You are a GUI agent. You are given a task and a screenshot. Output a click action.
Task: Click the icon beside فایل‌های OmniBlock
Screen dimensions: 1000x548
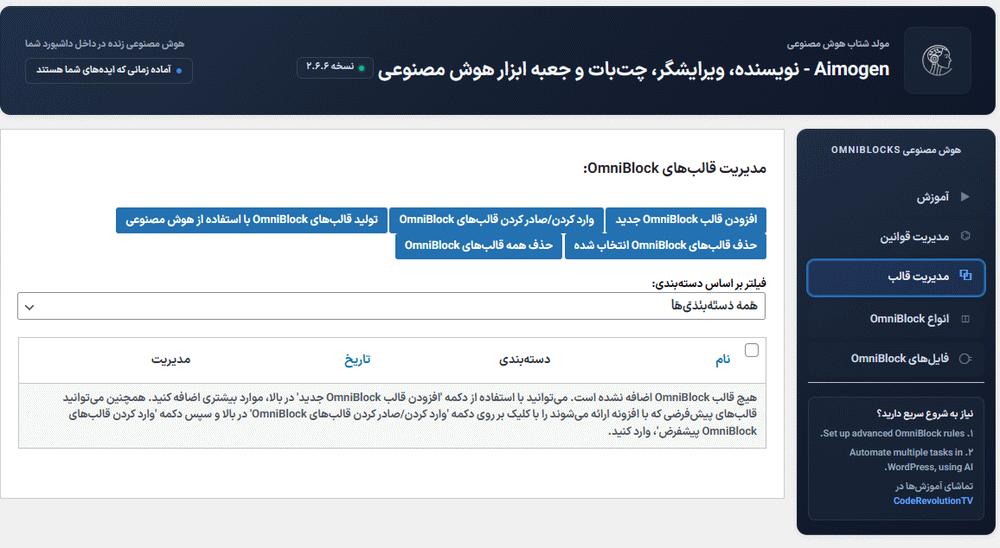pos(965,359)
